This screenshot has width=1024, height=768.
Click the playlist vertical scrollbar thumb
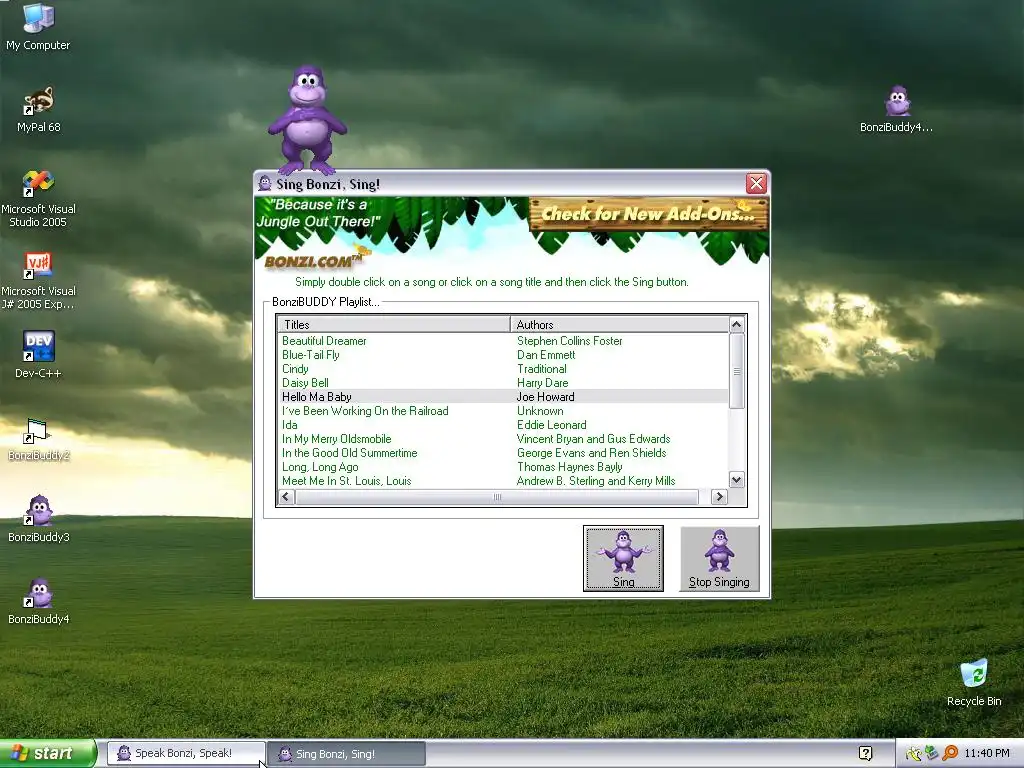(x=737, y=371)
